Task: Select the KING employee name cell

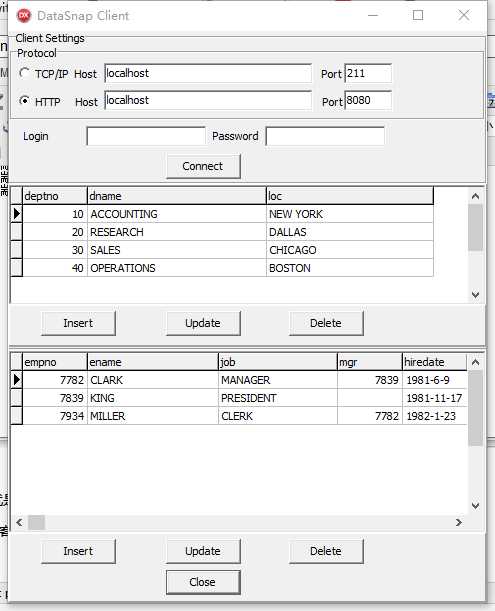Action: pos(153,398)
